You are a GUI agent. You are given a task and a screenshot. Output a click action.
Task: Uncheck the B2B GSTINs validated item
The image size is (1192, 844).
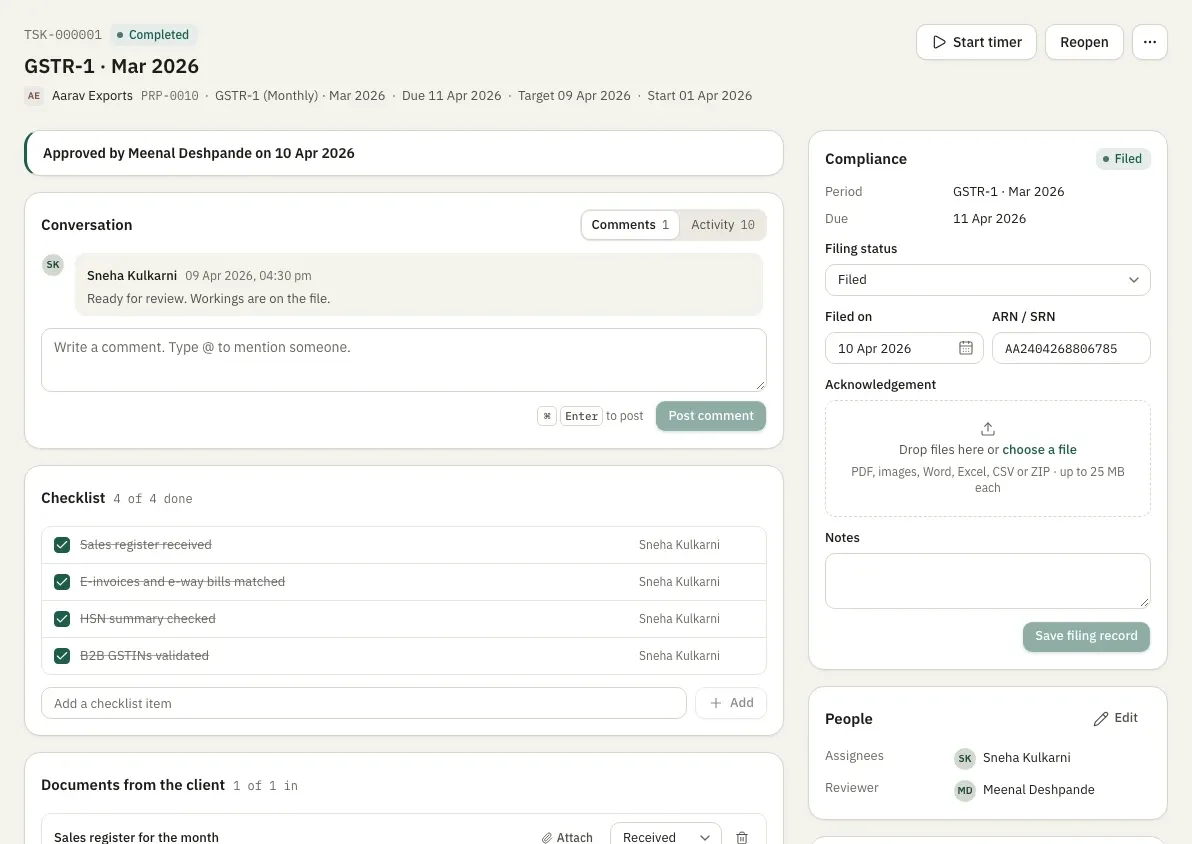(62, 655)
